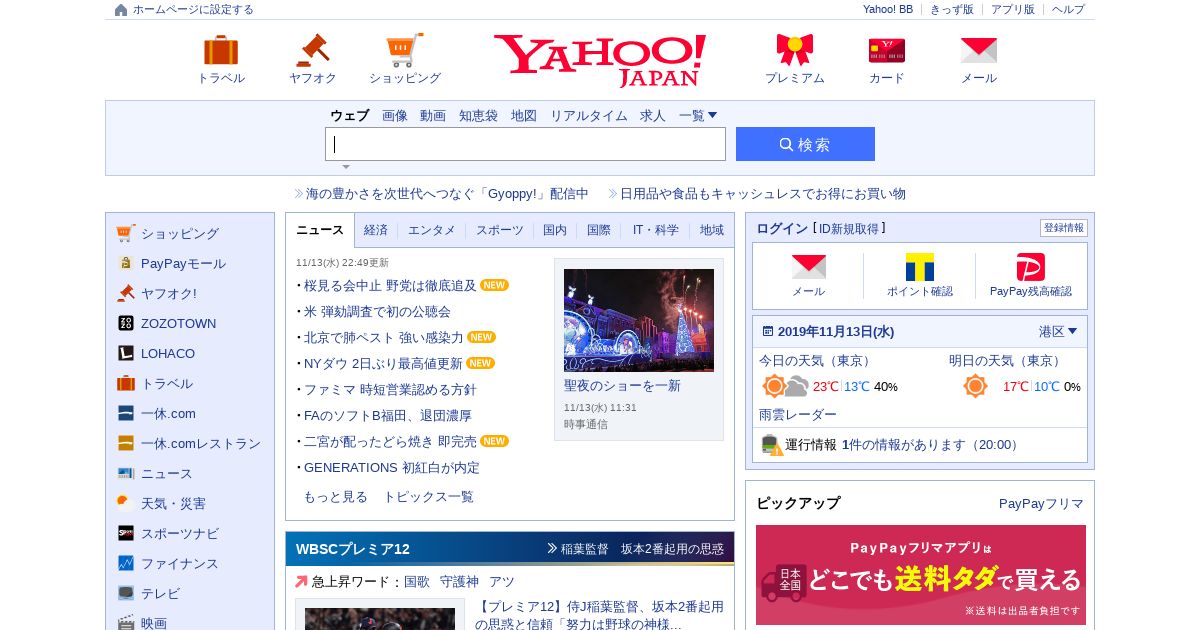Viewport: 1200px width, 630px height.
Task: Open PayPayモール in the sidebar
Action: pyautogui.click(x=183, y=263)
